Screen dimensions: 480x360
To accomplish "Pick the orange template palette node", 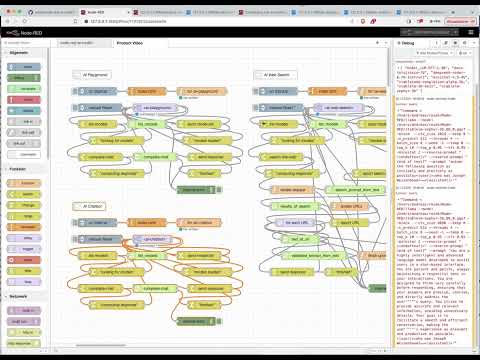I will [24, 227].
